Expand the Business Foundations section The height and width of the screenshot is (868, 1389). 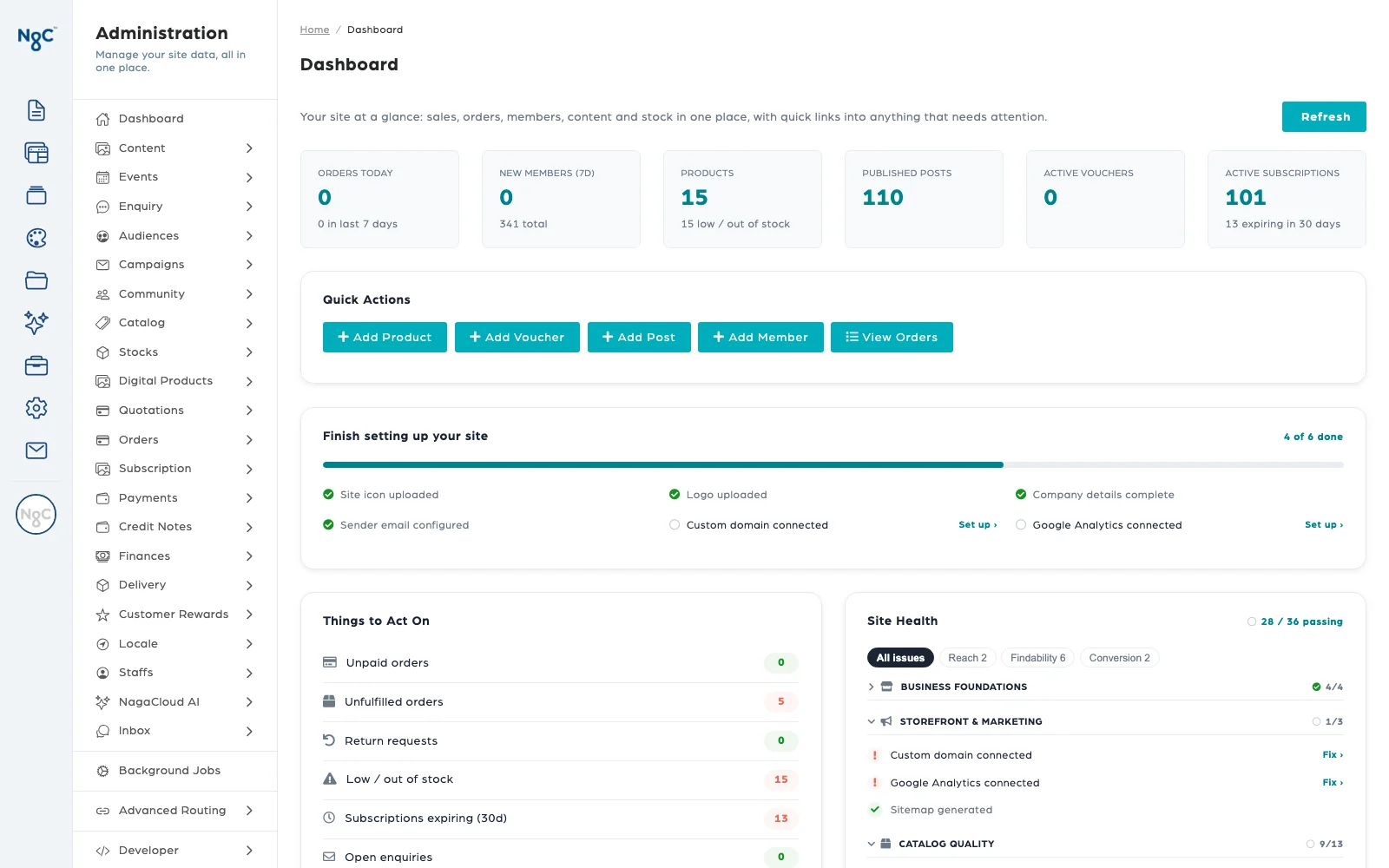pyautogui.click(x=872, y=687)
